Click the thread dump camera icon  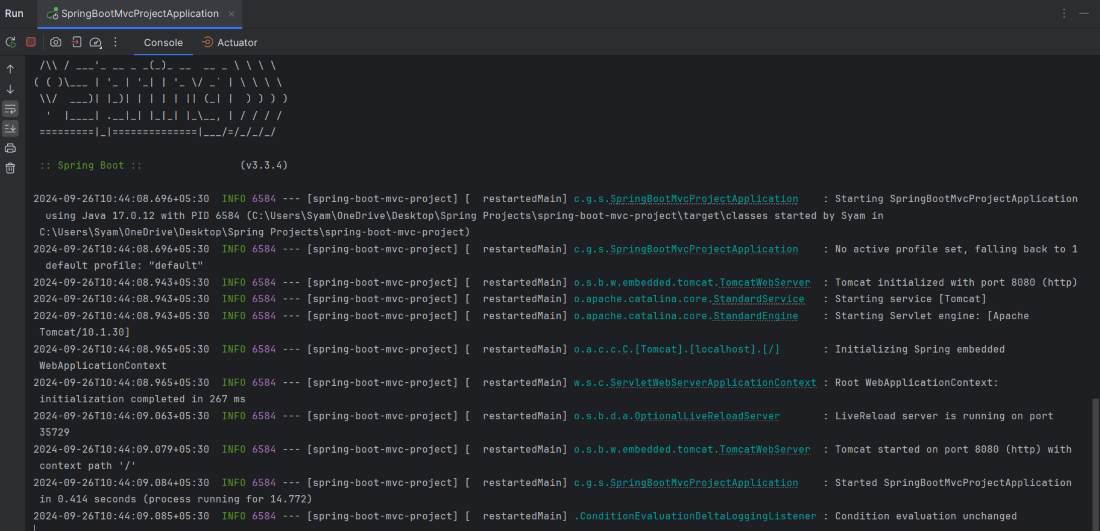[55, 42]
